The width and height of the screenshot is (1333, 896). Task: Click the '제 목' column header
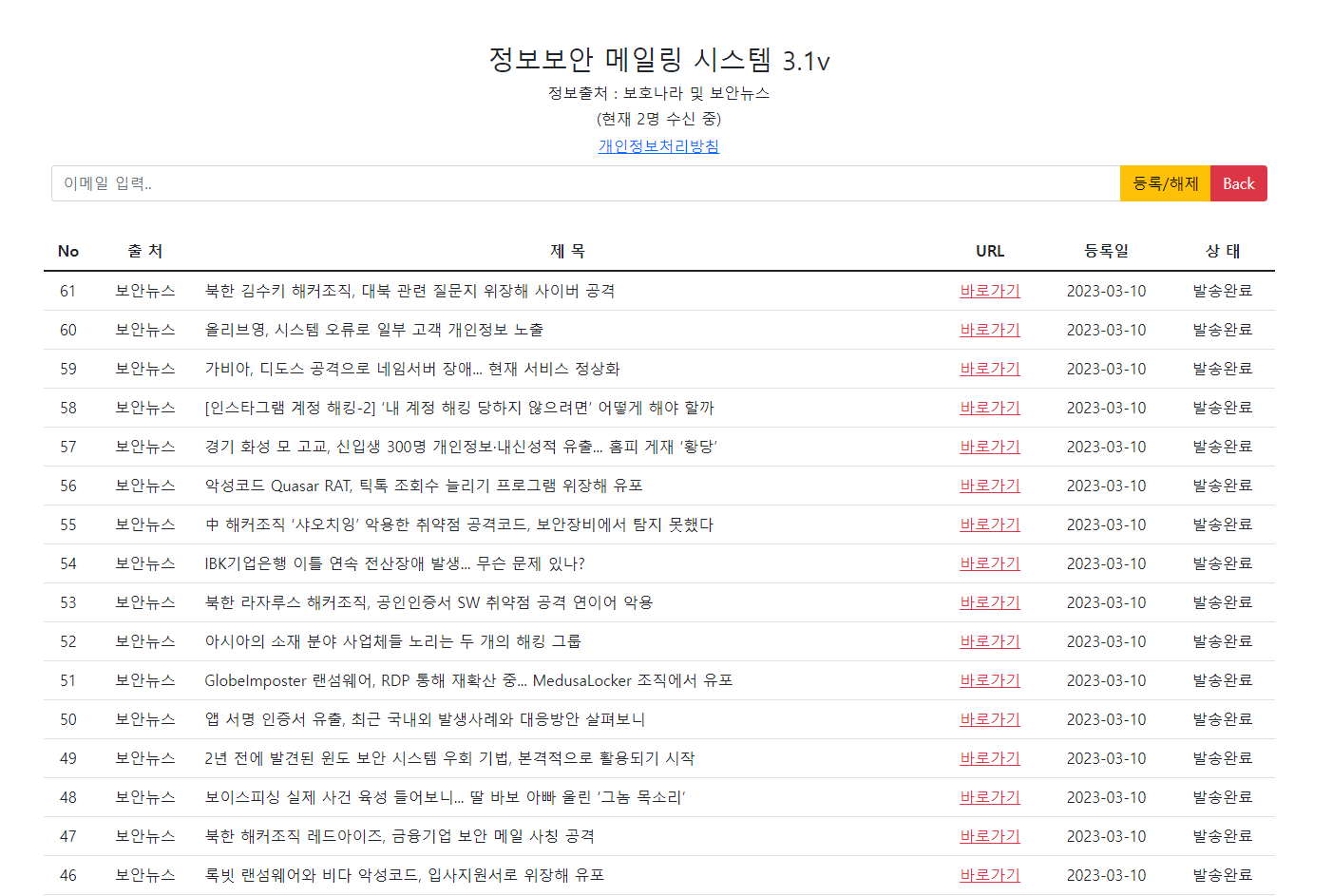(567, 251)
